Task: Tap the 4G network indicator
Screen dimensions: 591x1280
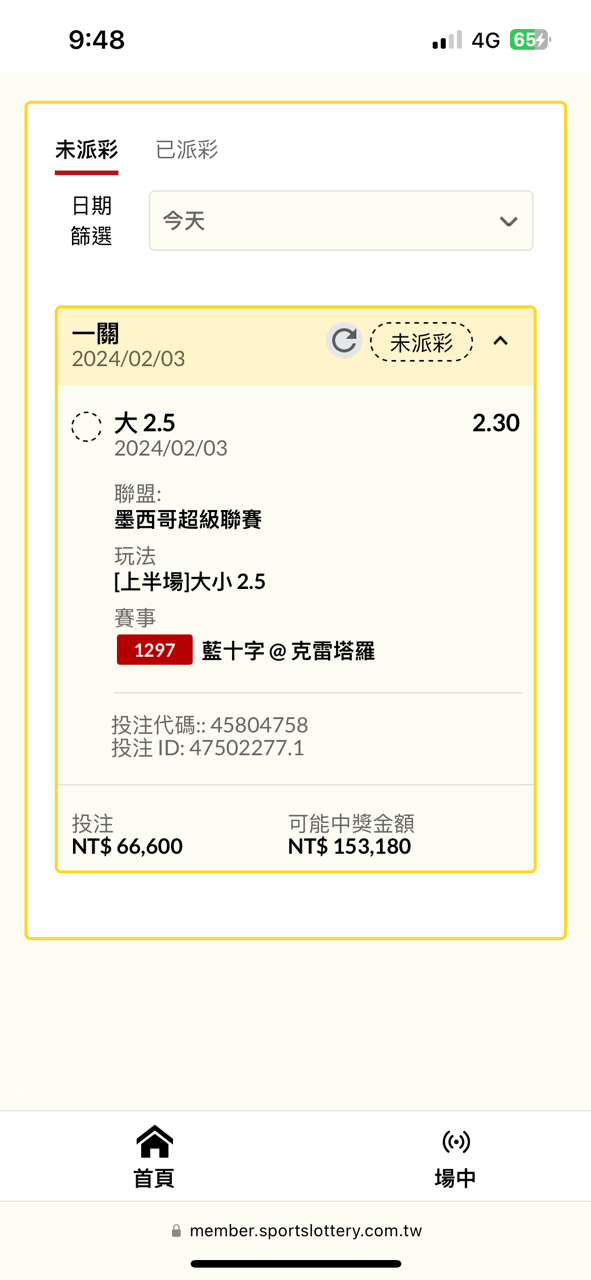Action: [486, 40]
